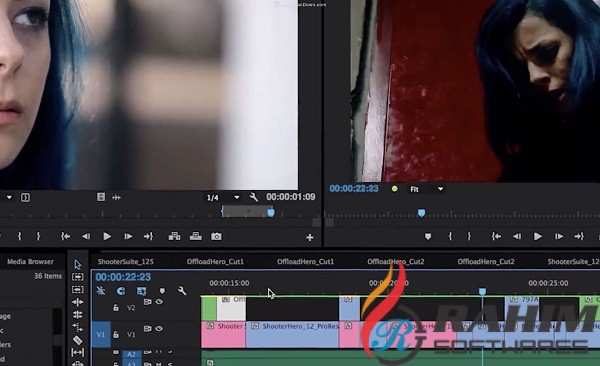Image resolution: width=600 pixels, height=366 pixels.
Task: Click Drag Video Only icon
Action: click(x=101, y=197)
